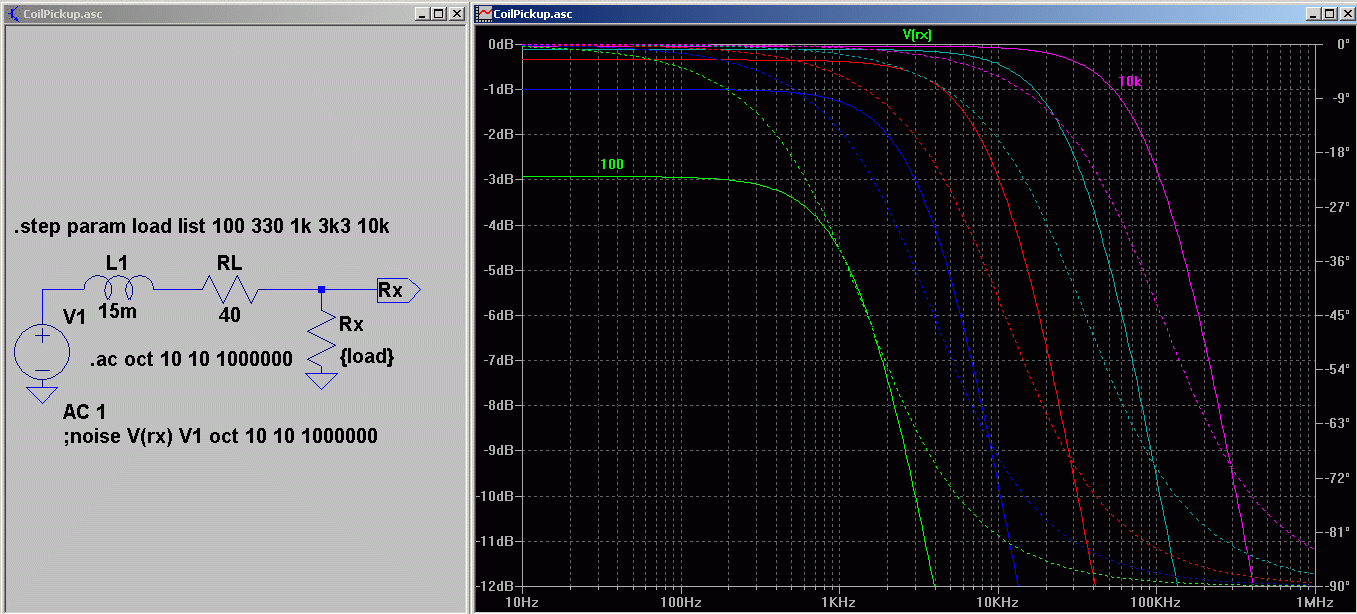Click the AC 1 source value text
This screenshot has height=614, width=1357.
84,413
